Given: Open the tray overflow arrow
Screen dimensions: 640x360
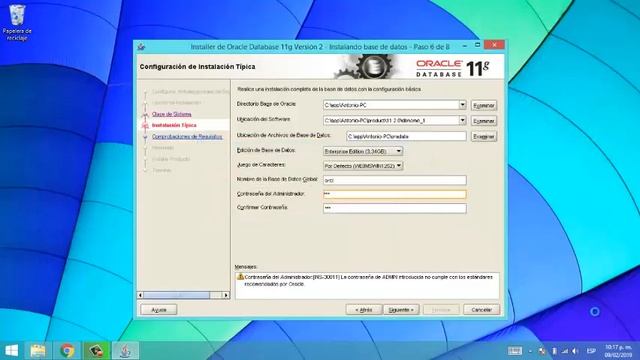Looking at the screenshot, I should click(531, 351).
